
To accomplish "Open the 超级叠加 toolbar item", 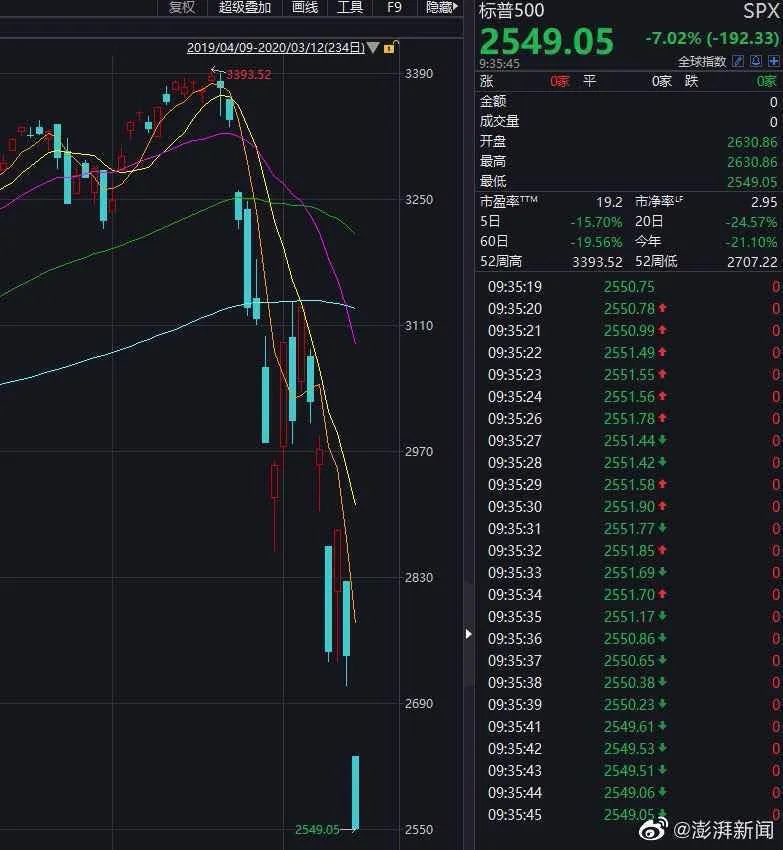I will click(x=245, y=8).
